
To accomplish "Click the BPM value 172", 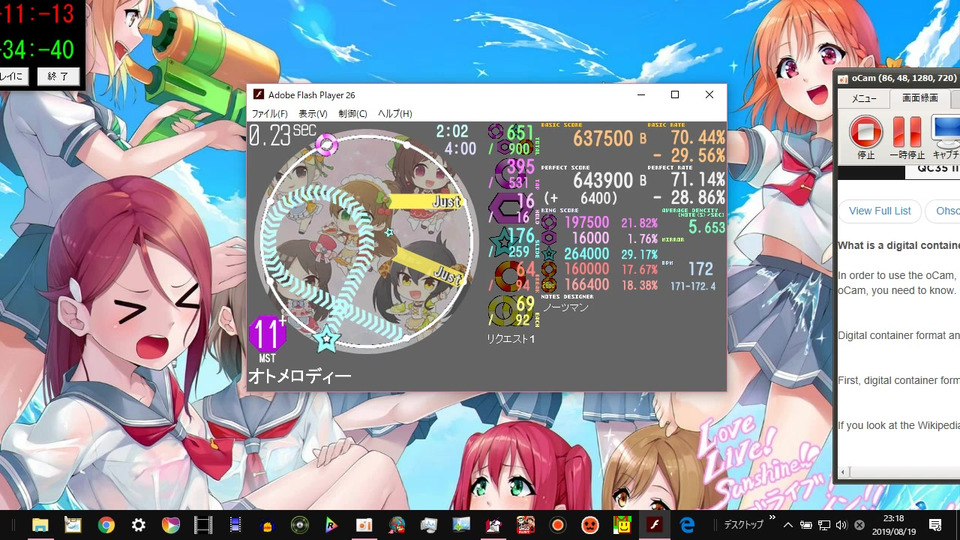I will tap(700, 269).
